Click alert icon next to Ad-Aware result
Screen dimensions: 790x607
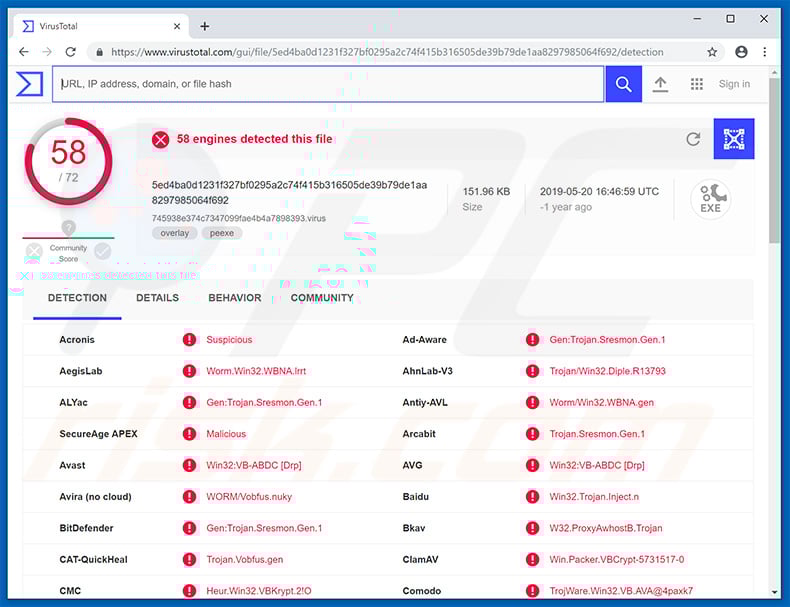point(533,340)
